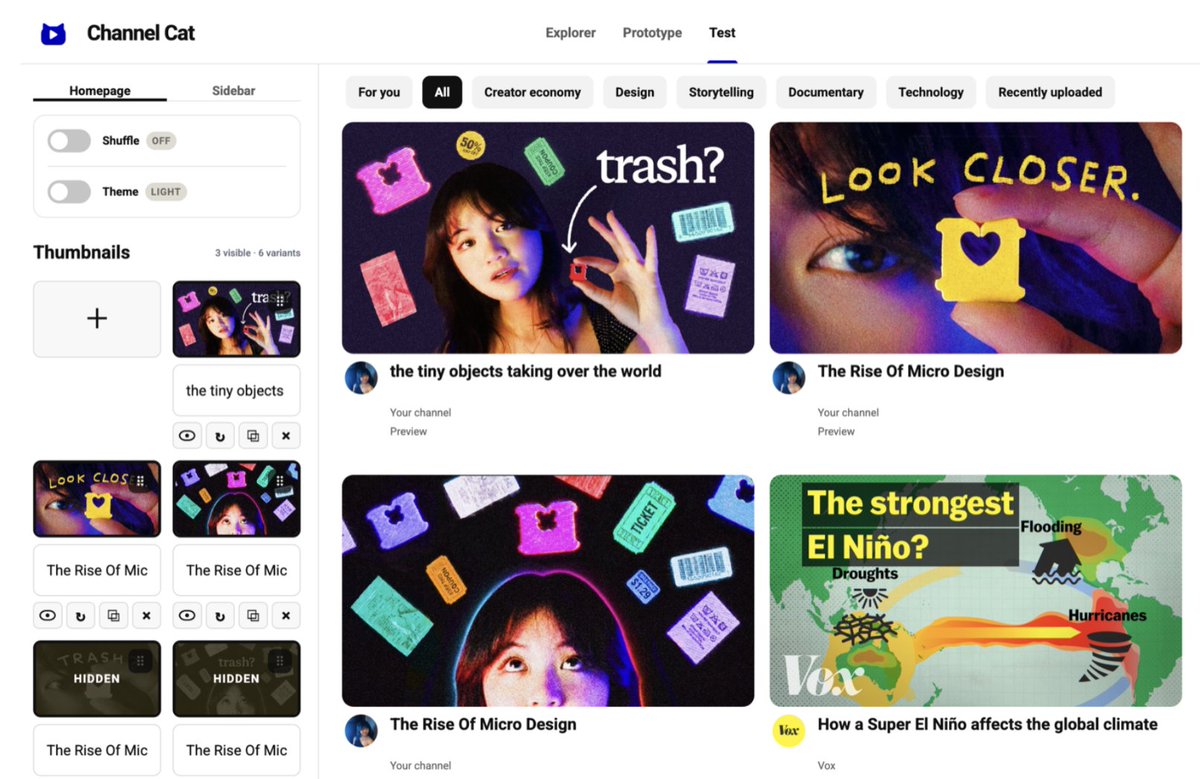The height and width of the screenshot is (779, 1200).
Task: Grab the drag handle on the sidebar "trash?" thumbnail
Action: (280, 299)
